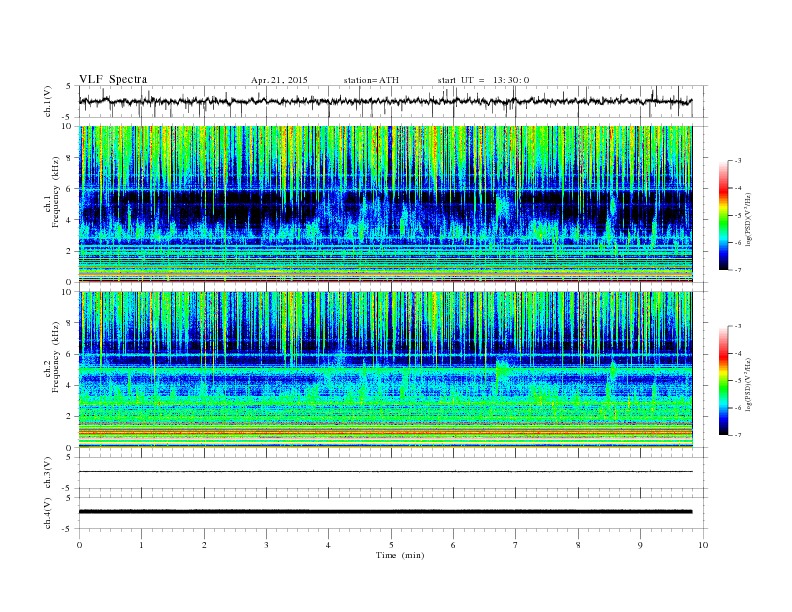Click the "ch.1(V)" axis label

coord(47,101)
